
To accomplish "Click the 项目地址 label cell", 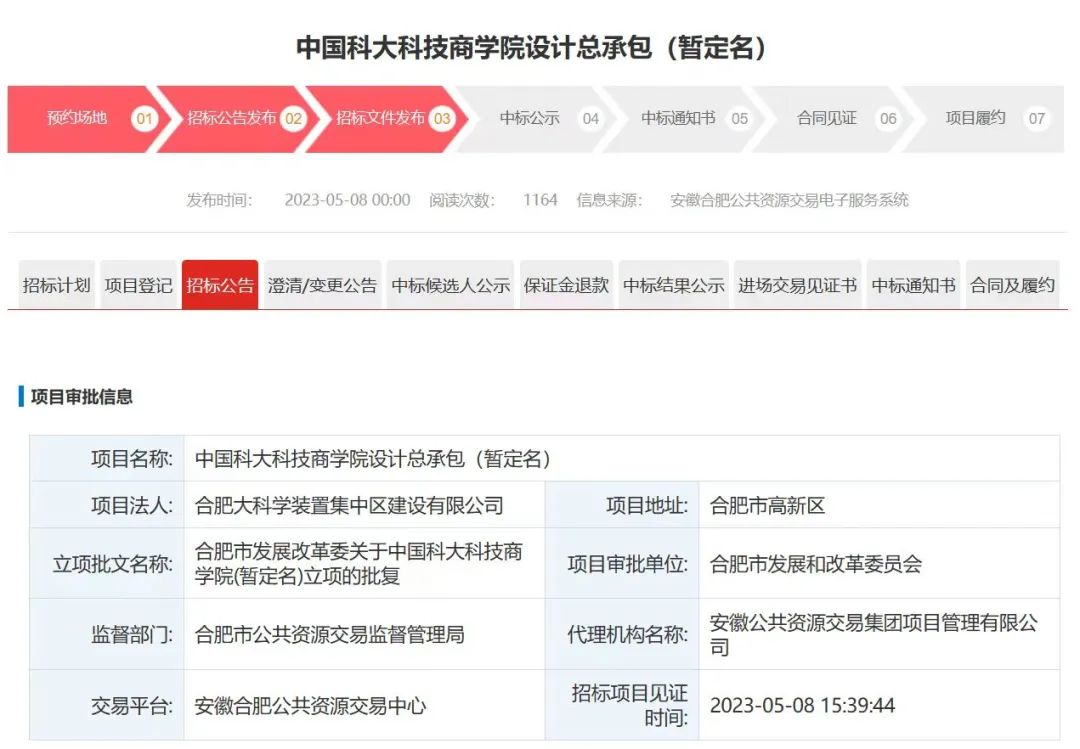I will (x=622, y=505).
